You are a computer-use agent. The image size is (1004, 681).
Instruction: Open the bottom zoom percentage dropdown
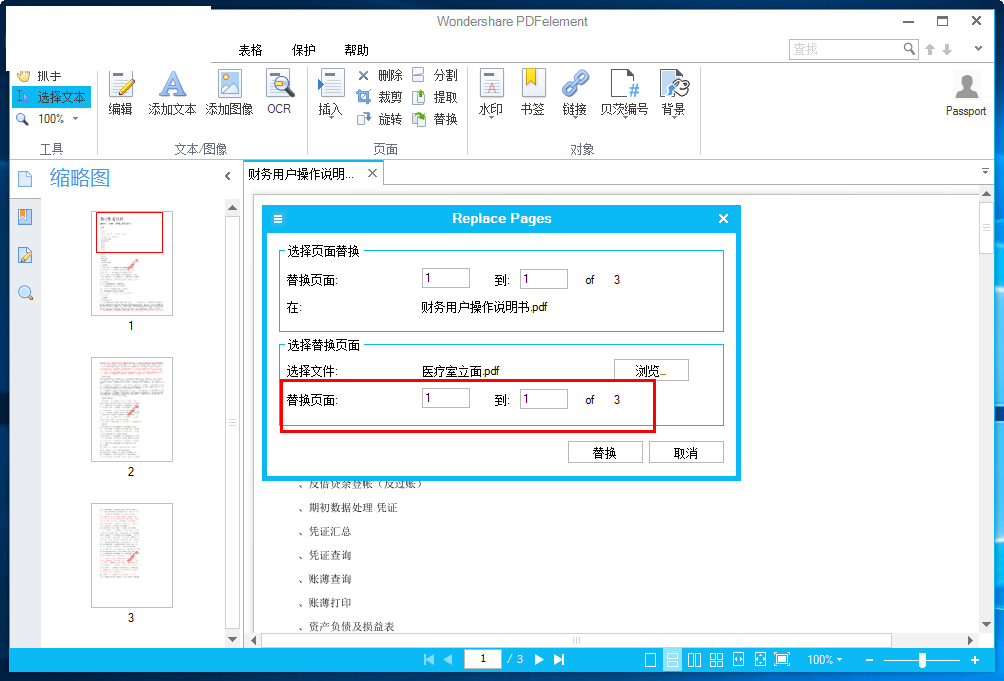point(824,659)
